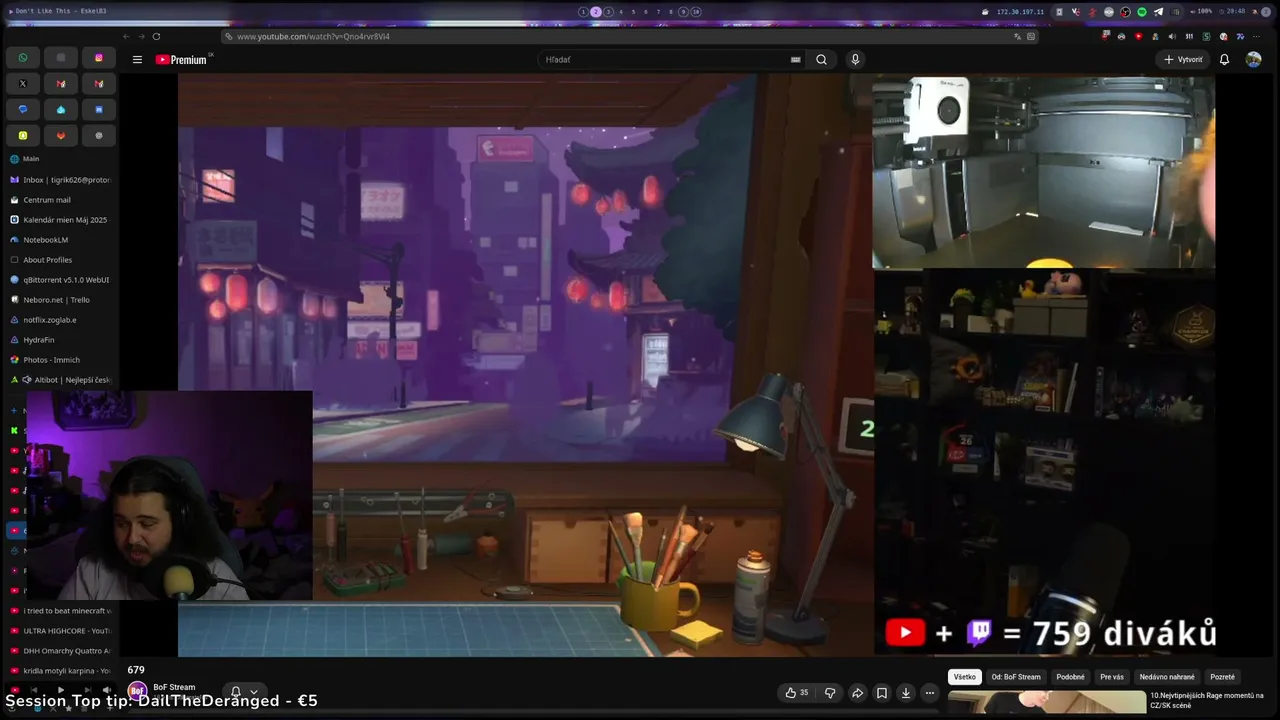The image size is (1280, 720).
Task: Select the Pozreté filter chip
Action: 1222,677
